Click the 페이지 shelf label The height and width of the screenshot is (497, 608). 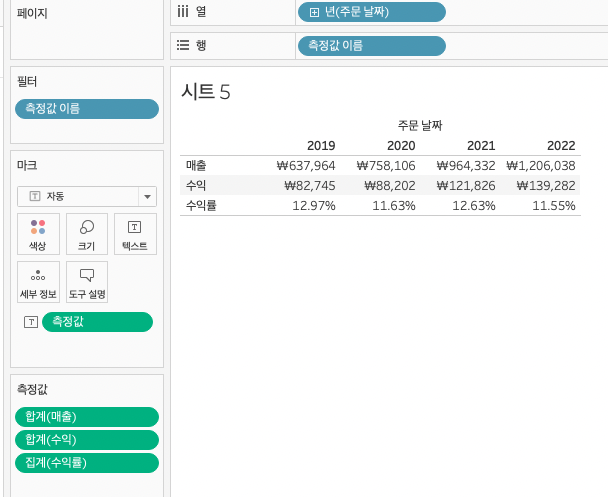click(32, 14)
